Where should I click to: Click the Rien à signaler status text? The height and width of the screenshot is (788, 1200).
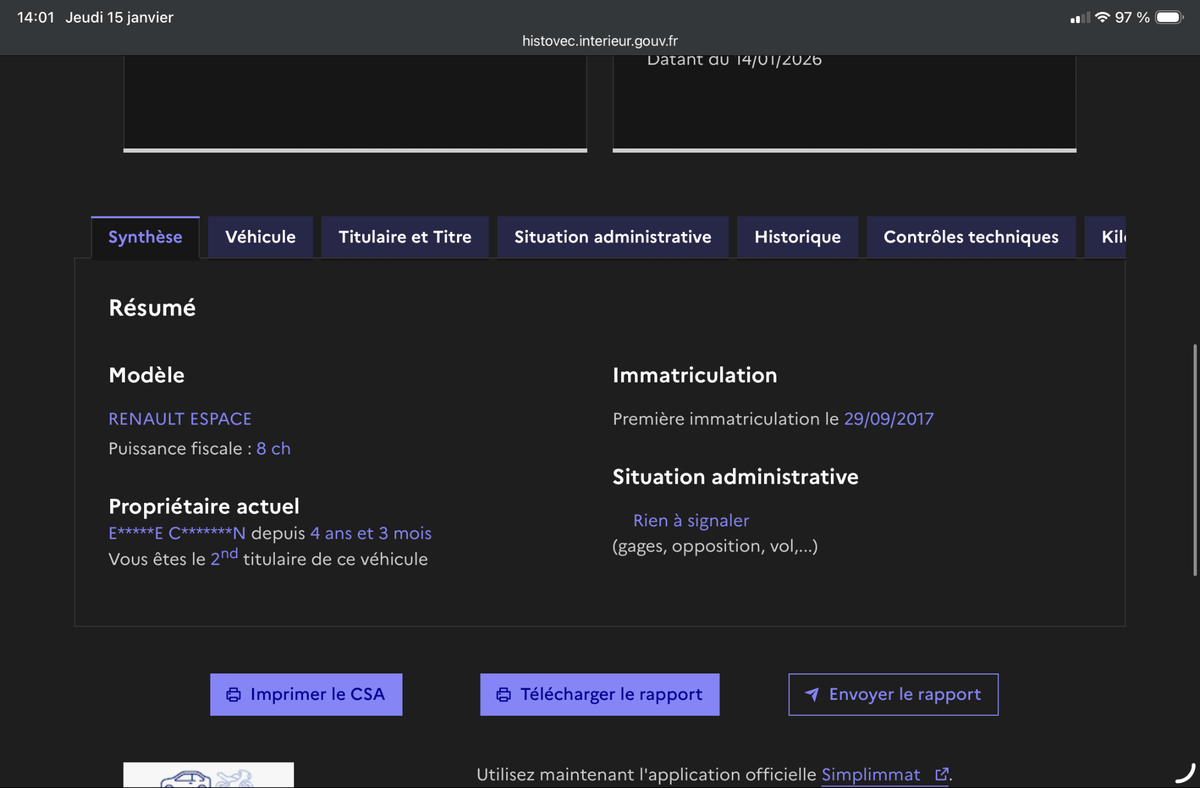pos(691,520)
